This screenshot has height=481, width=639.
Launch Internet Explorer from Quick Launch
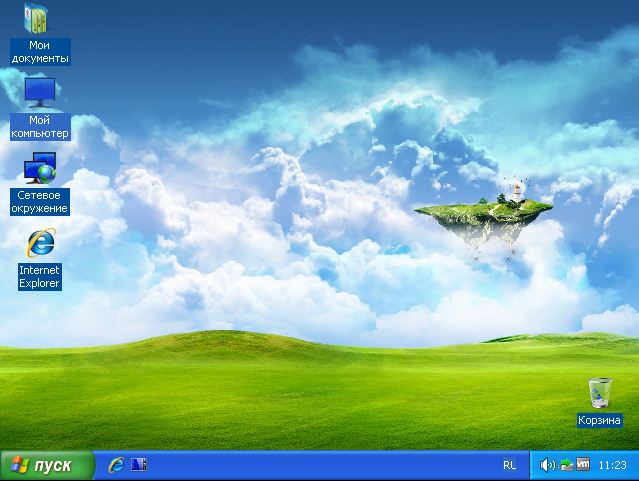[x=117, y=465]
